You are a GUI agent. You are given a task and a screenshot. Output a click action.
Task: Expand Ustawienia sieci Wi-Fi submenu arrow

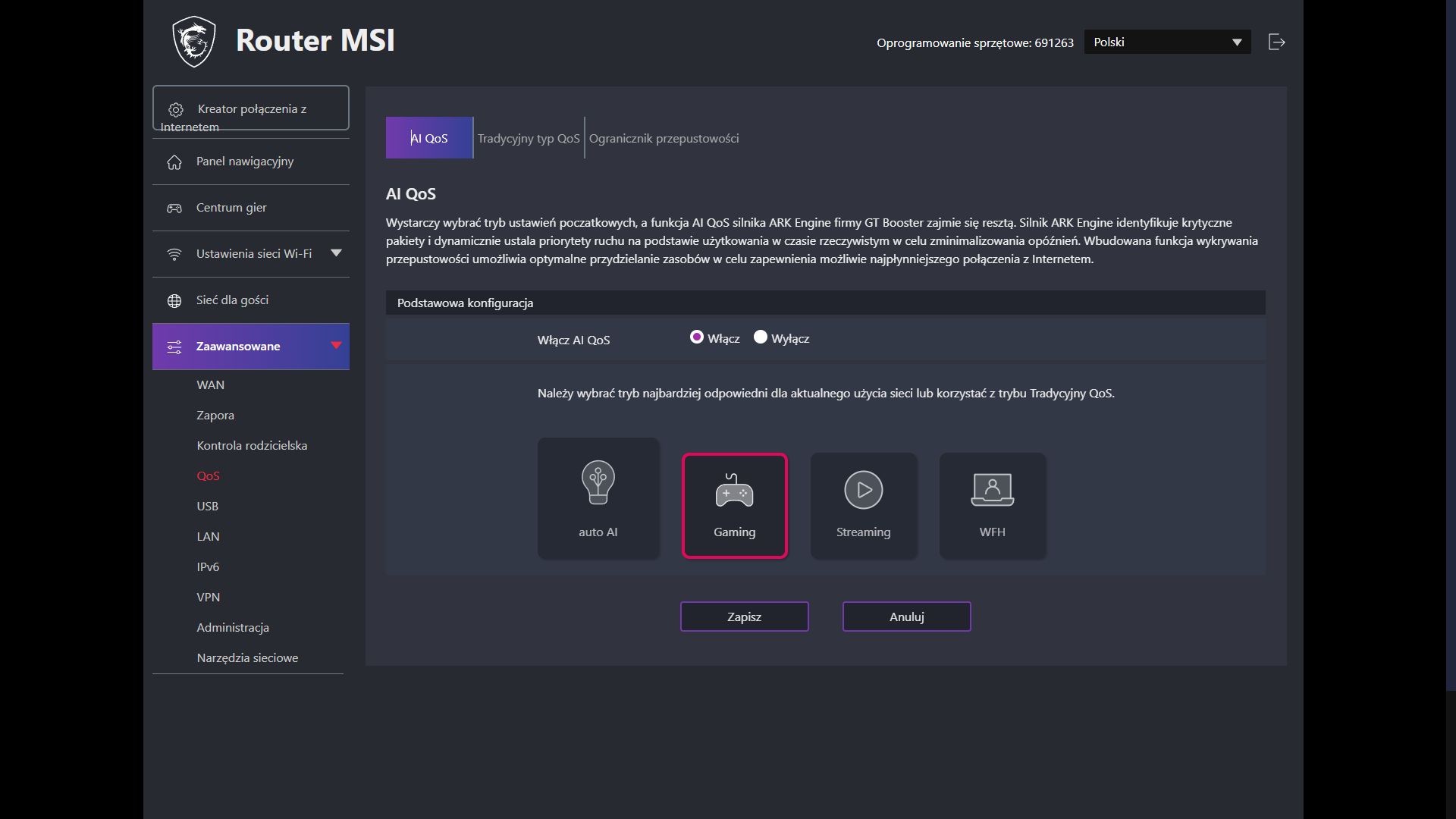click(x=337, y=253)
